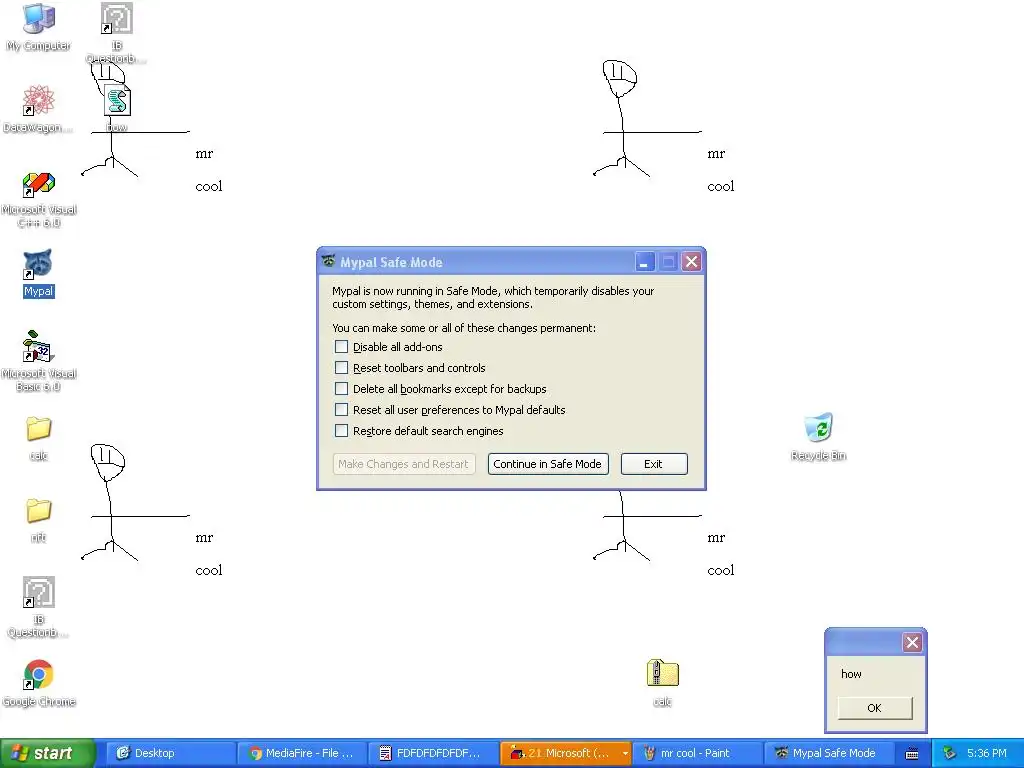Click Continue in Safe Mode button
Screen dimensions: 1024x768
coord(548,464)
